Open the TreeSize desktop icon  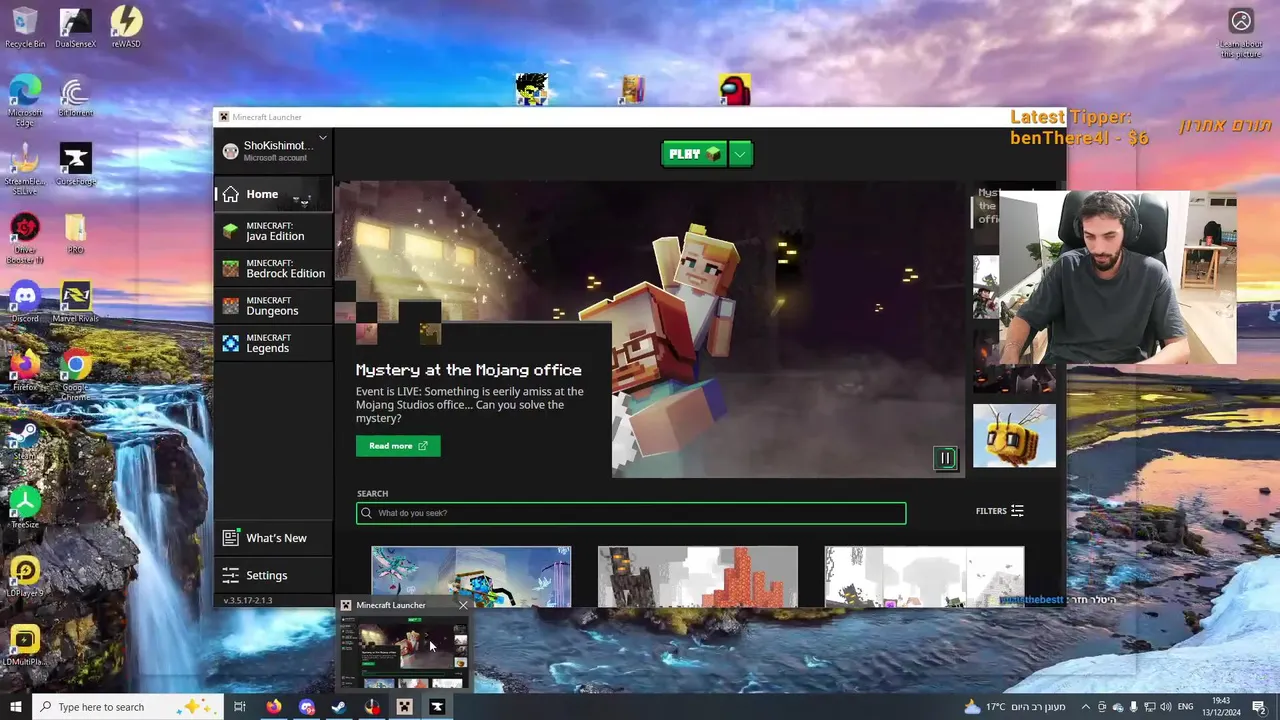(x=25, y=507)
